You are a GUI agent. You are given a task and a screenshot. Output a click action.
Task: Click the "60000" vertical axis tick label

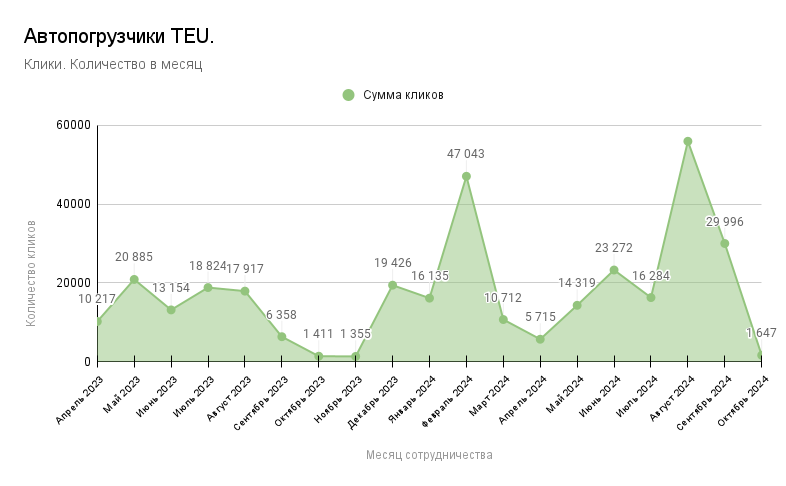coord(73,125)
